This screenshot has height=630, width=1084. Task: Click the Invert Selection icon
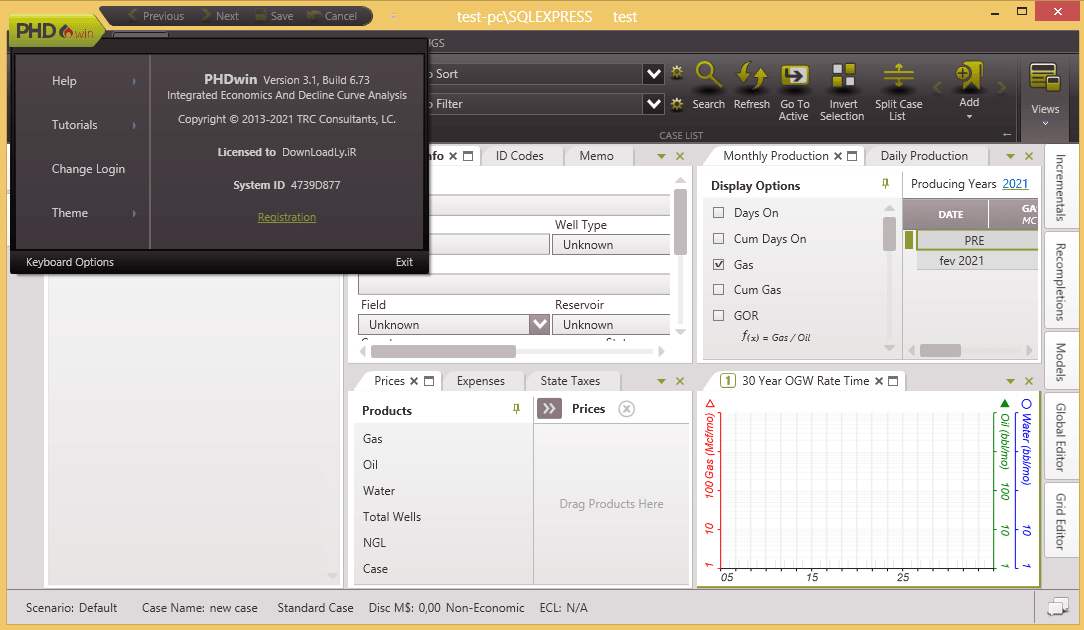point(843,77)
